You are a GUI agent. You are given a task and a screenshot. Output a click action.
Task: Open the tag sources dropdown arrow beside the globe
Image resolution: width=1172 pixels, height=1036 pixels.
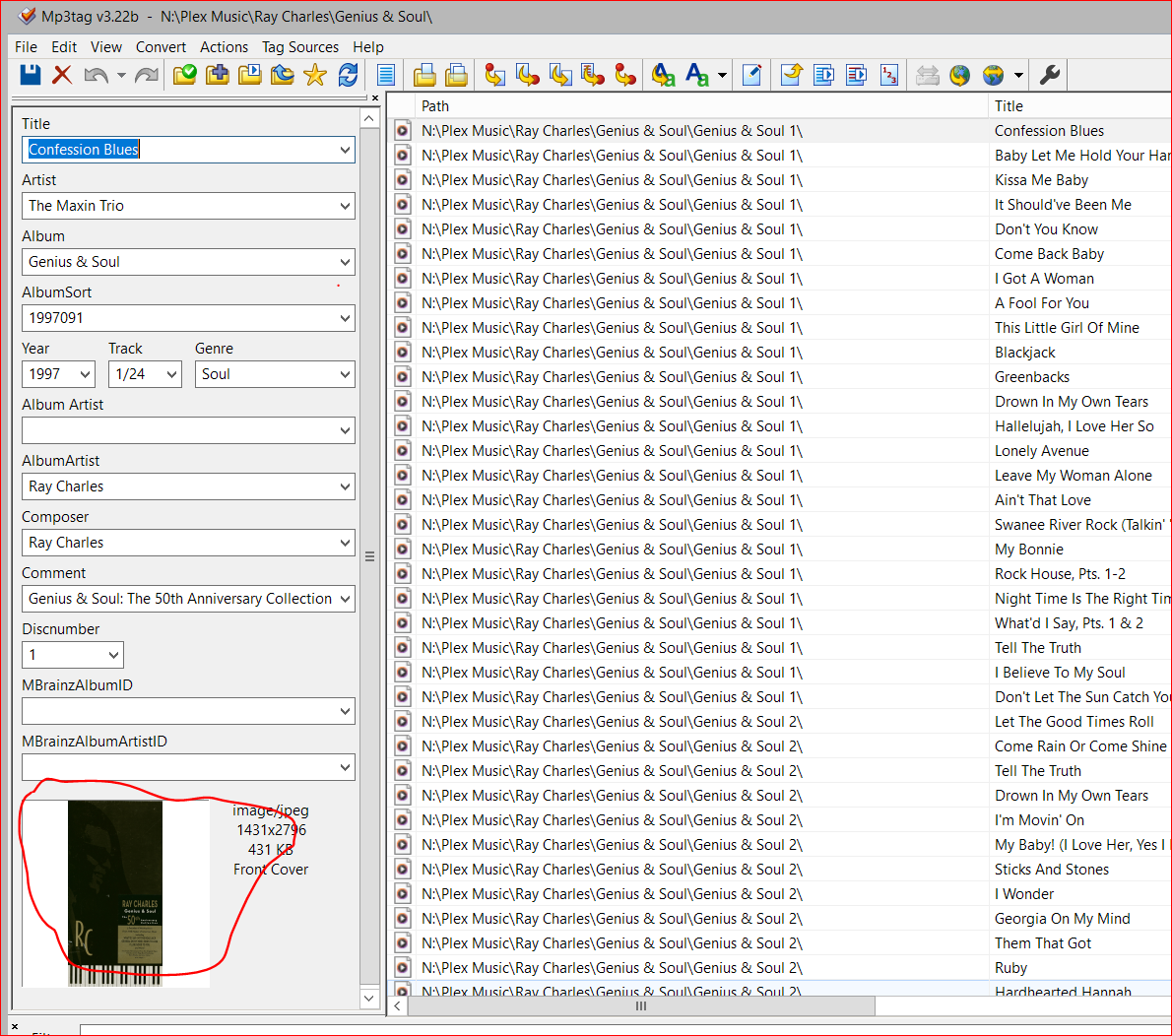click(1018, 75)
